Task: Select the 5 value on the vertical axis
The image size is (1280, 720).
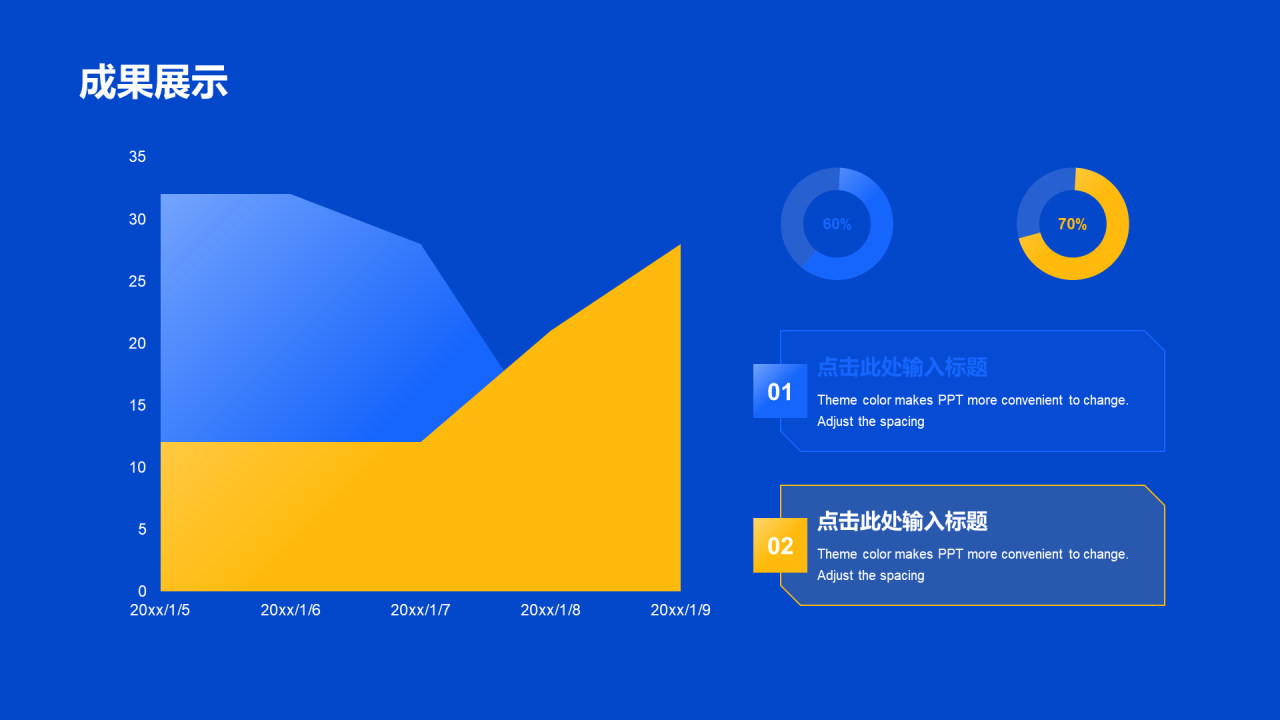Action: pyautogui.click(x=142, y=529)
